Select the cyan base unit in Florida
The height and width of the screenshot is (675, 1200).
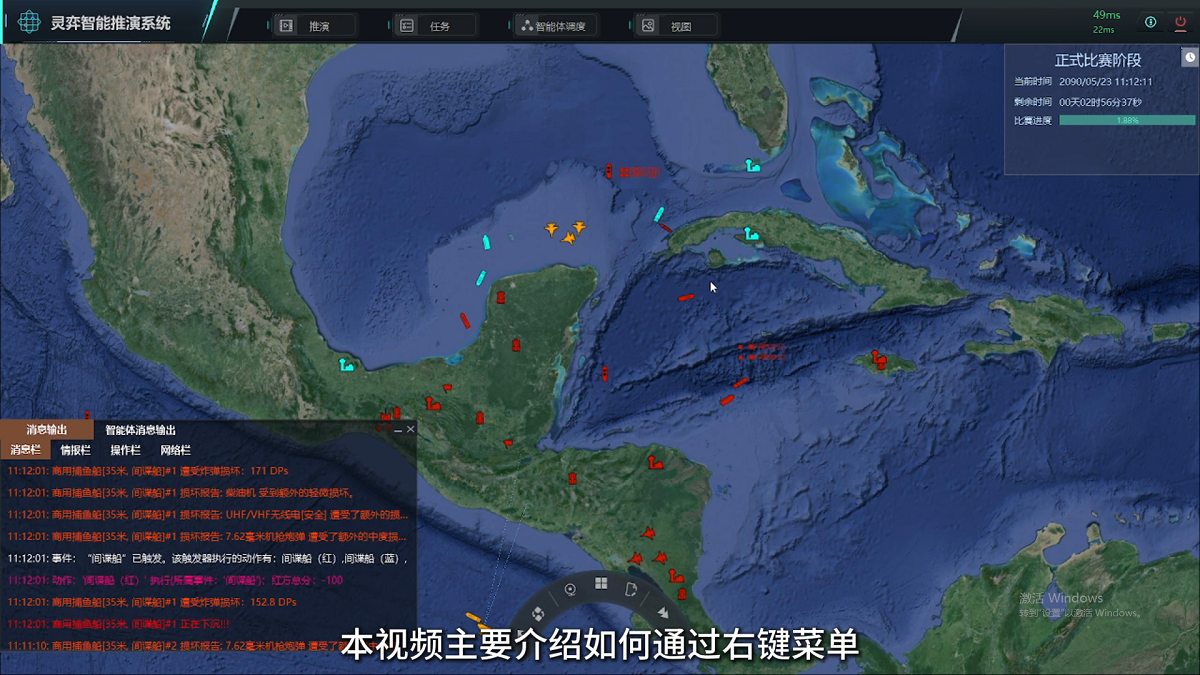pyautogui.click(x=752, y=166)
